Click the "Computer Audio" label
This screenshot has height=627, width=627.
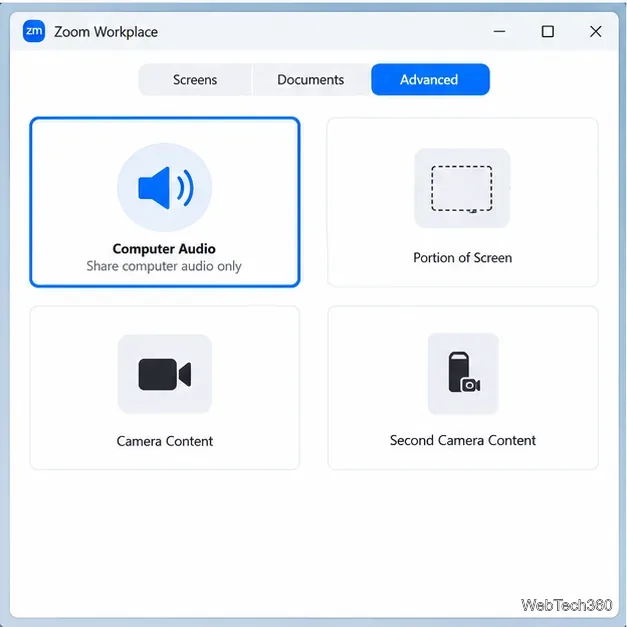coord(164,249)
